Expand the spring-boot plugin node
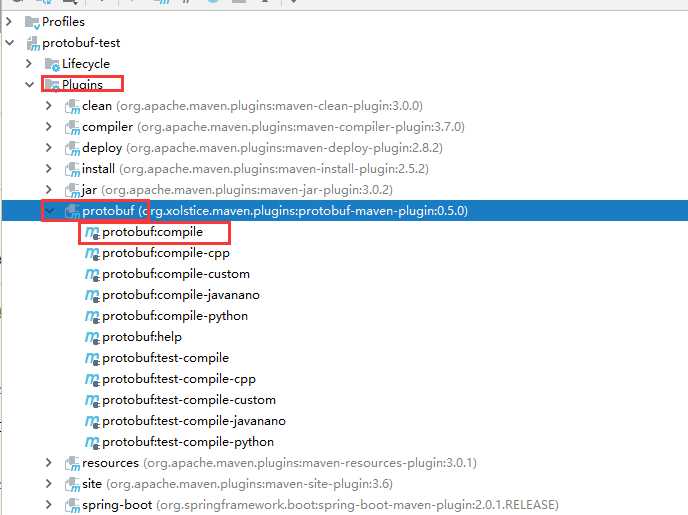 click(x=49, y=504)
